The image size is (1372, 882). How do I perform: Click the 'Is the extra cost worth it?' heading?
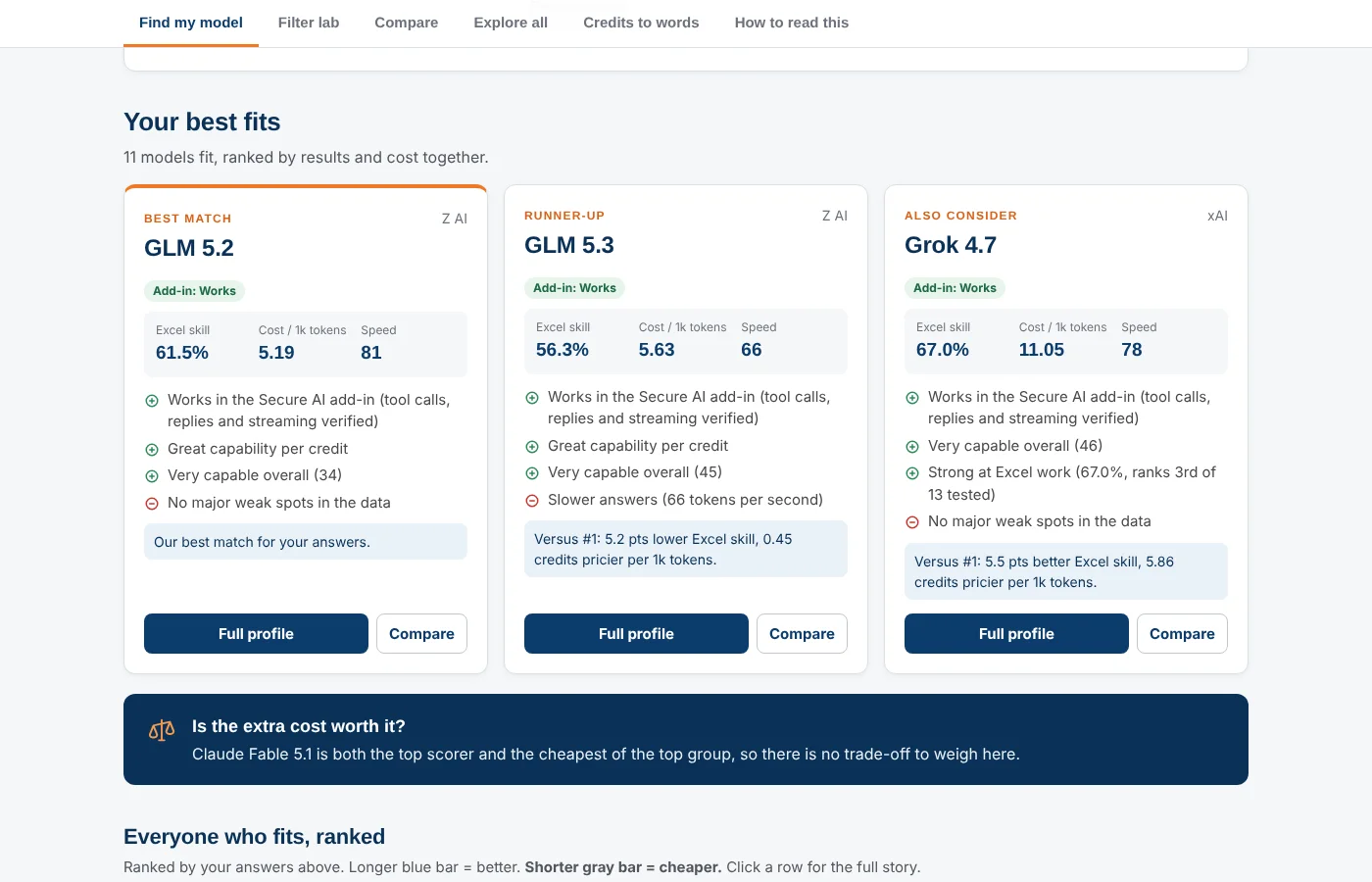point(299,726)
